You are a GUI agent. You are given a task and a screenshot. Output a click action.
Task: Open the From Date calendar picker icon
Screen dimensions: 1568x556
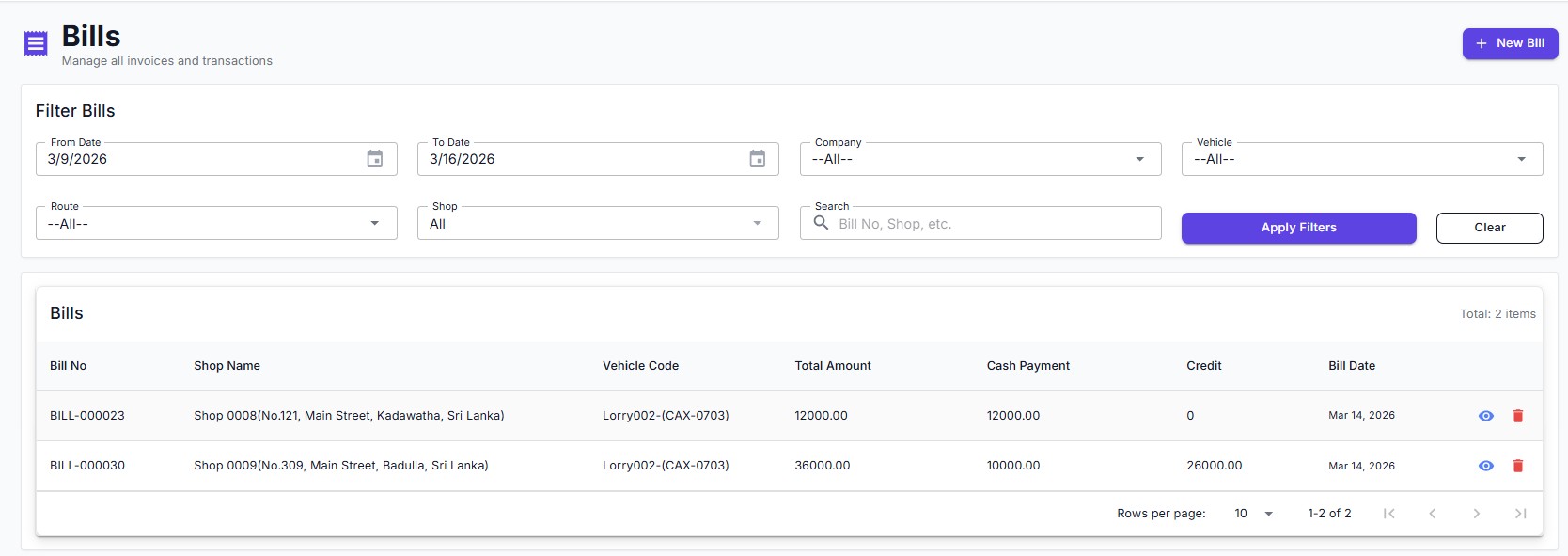(x=374, y=159)
